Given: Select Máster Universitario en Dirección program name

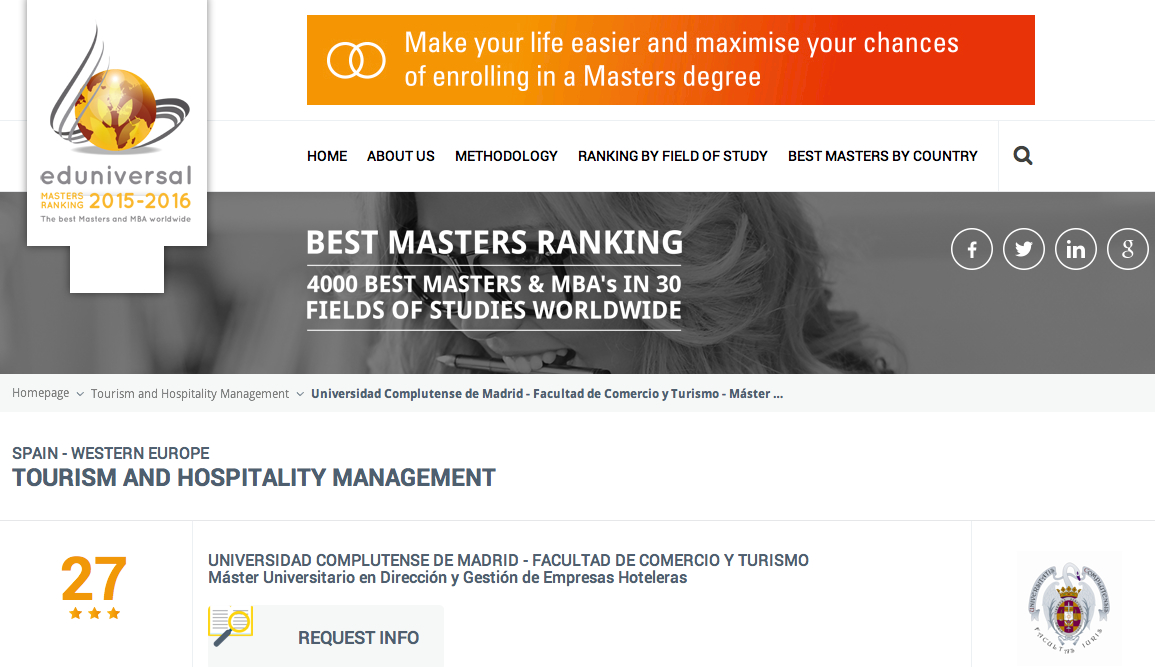Looking at the screenshot, I should tap(447, 578).
